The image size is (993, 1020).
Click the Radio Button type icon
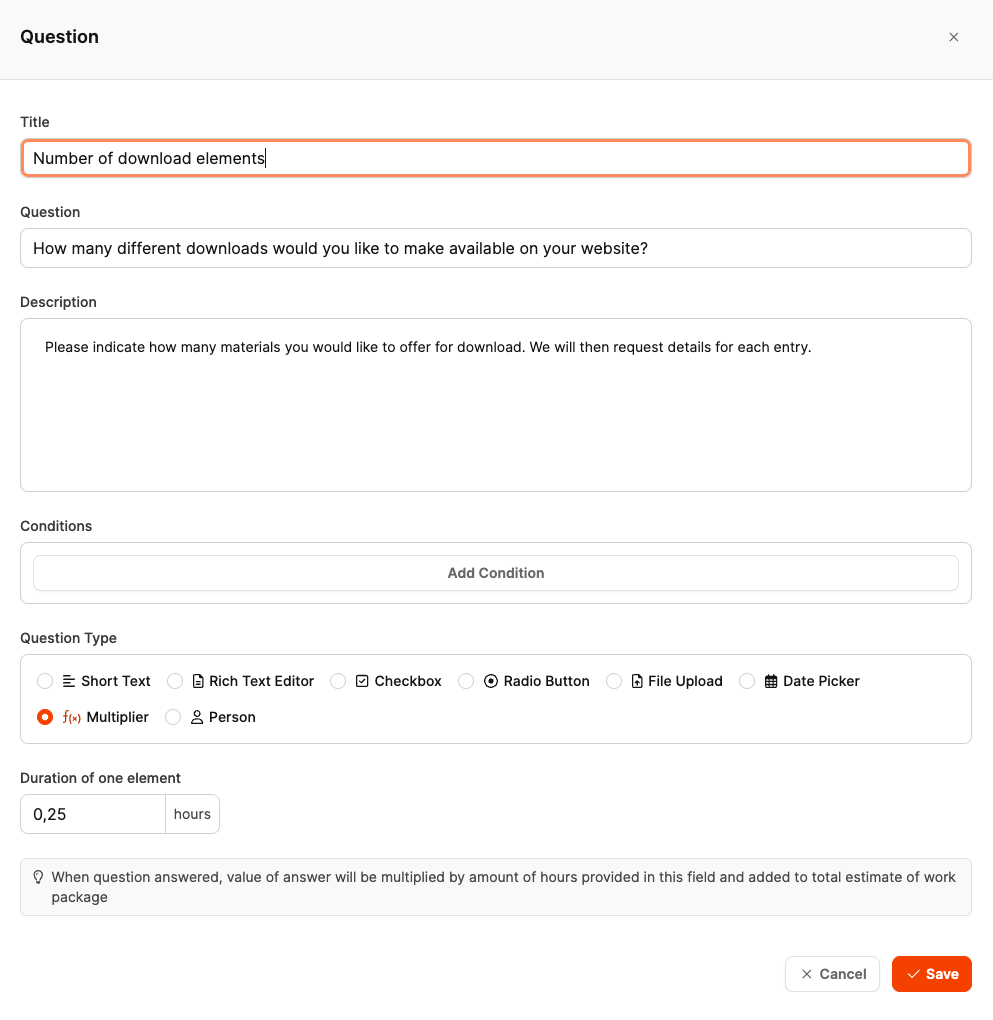point(491,681)
